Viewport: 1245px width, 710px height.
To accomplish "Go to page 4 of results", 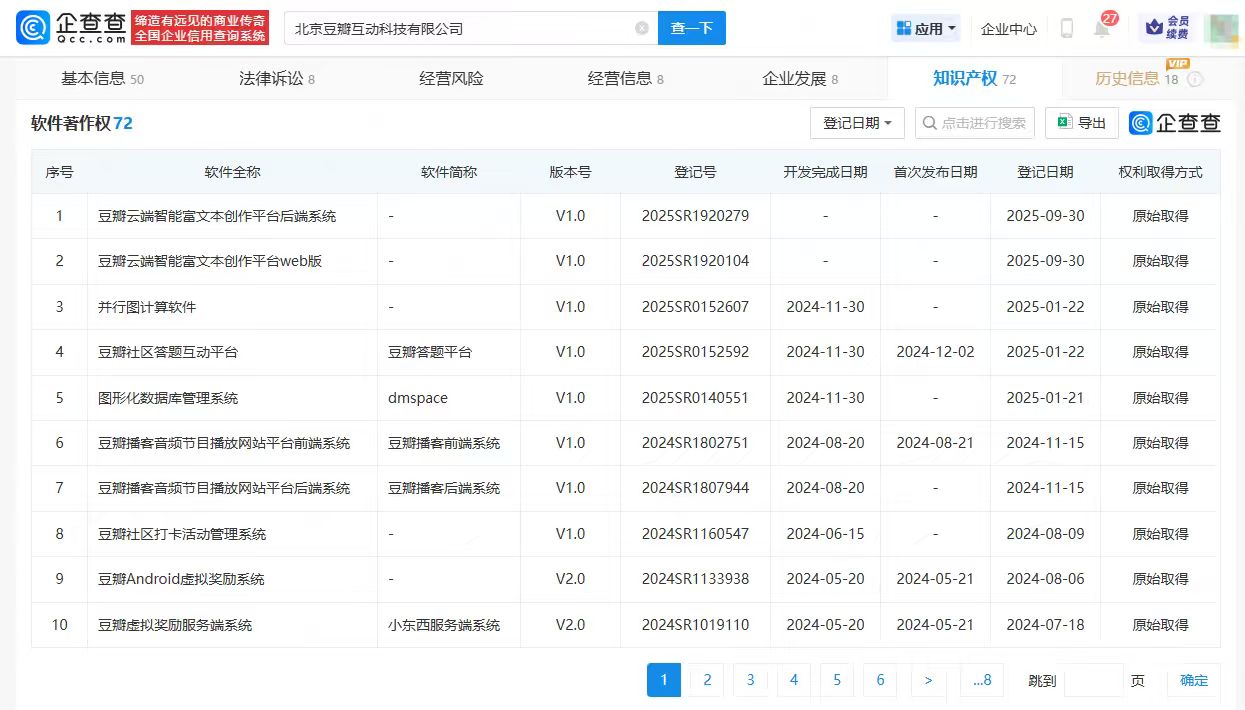I will tap(793, 680).
